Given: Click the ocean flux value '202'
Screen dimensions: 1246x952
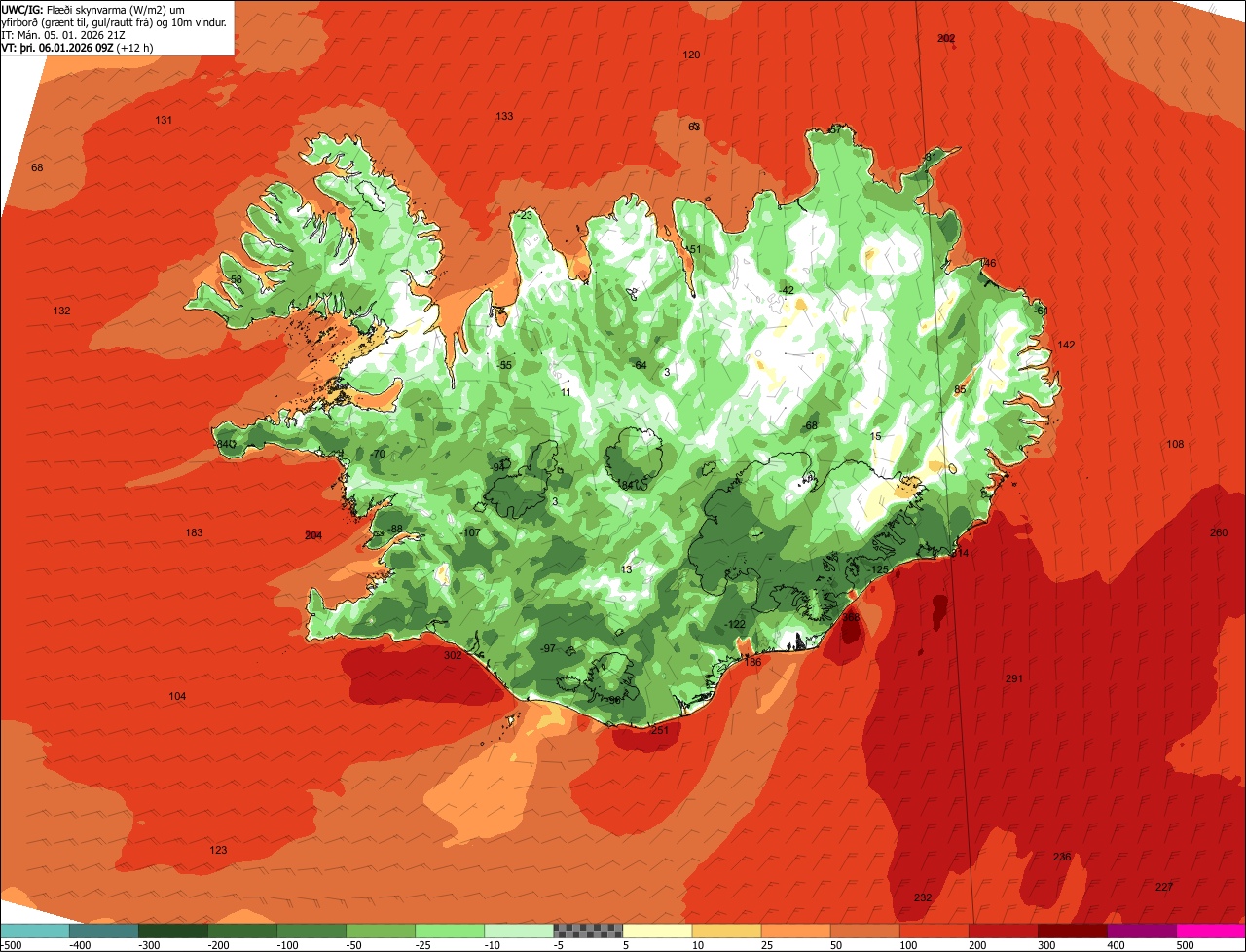Looking at the screenshot, I should 946,38.
